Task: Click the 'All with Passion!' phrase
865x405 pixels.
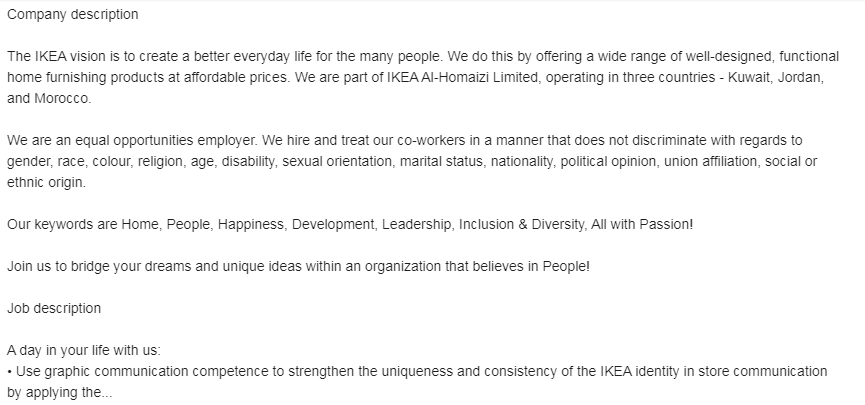Action: click(x=642, y=225)
